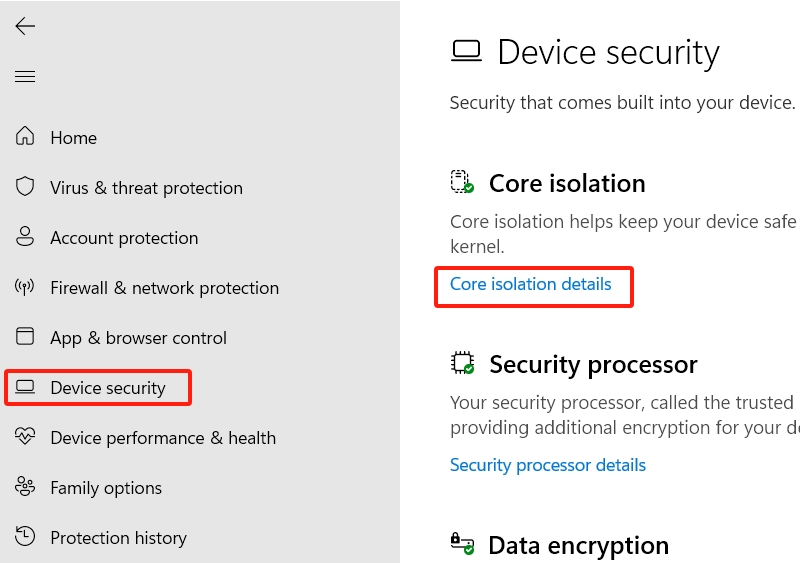Click the Device security laptop icon in sidebar

(26, 387)
